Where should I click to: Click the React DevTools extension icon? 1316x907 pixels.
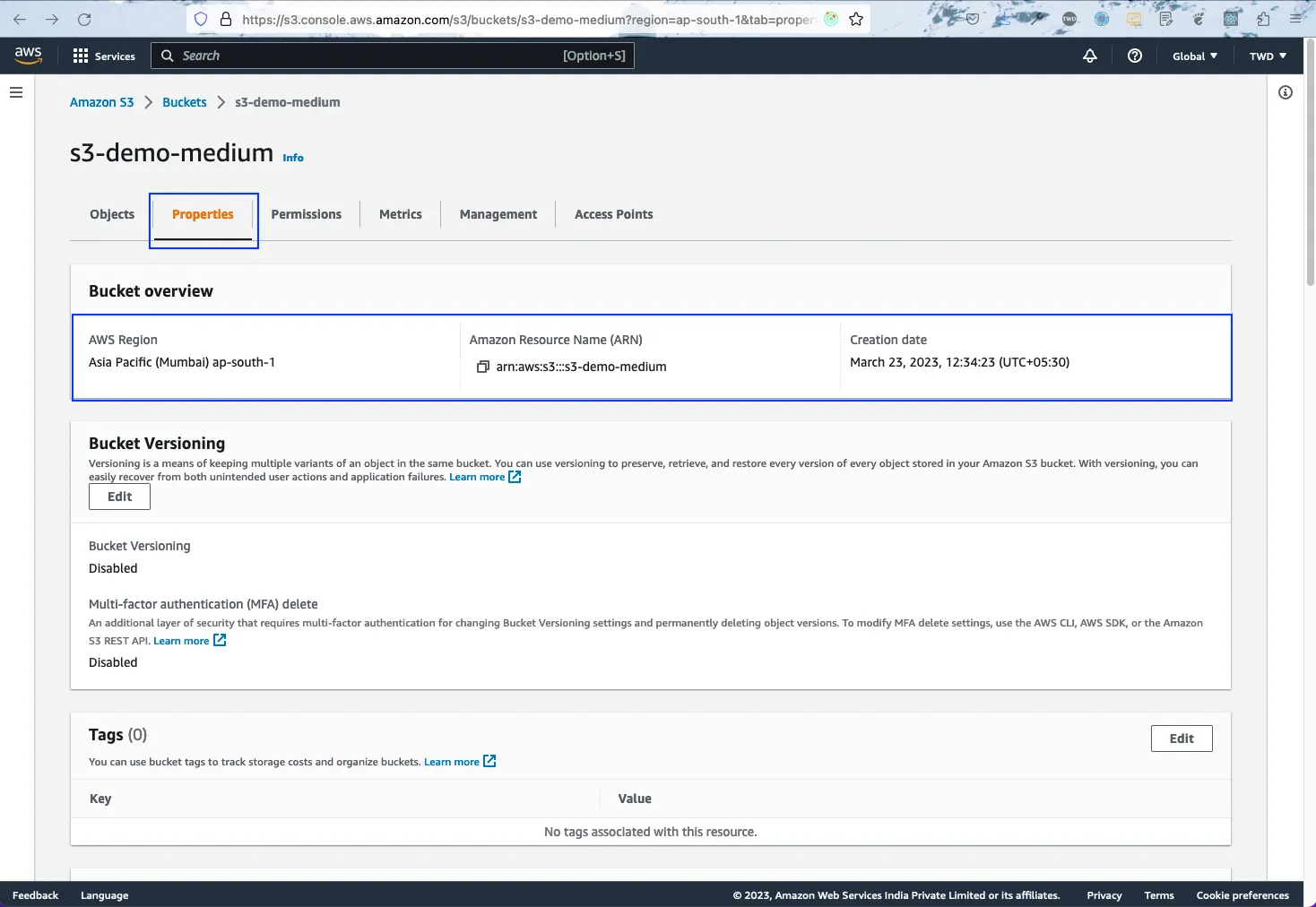click(x=1231, y=19)
